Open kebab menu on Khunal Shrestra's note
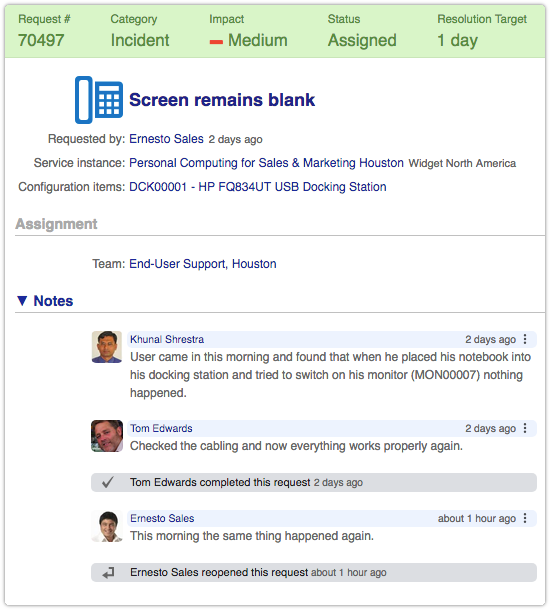This screenshot has width=550, height=610. (525, 339)
